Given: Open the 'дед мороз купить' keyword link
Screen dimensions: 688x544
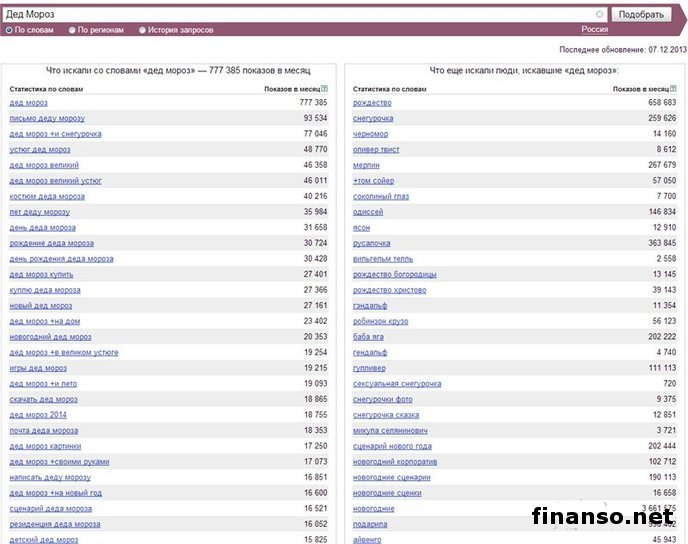Looking at the screenshot, I should [x=41, y=274].
